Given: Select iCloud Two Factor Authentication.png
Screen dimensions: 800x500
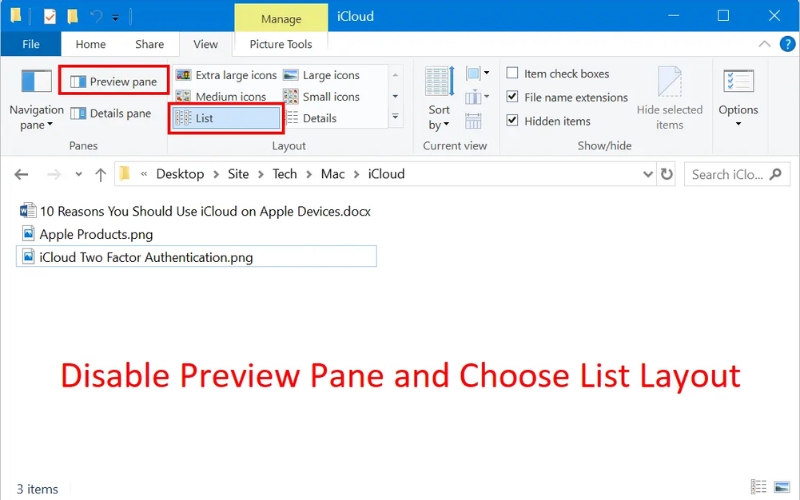Looking at the screenshot, I should click(x=196, y=257).
